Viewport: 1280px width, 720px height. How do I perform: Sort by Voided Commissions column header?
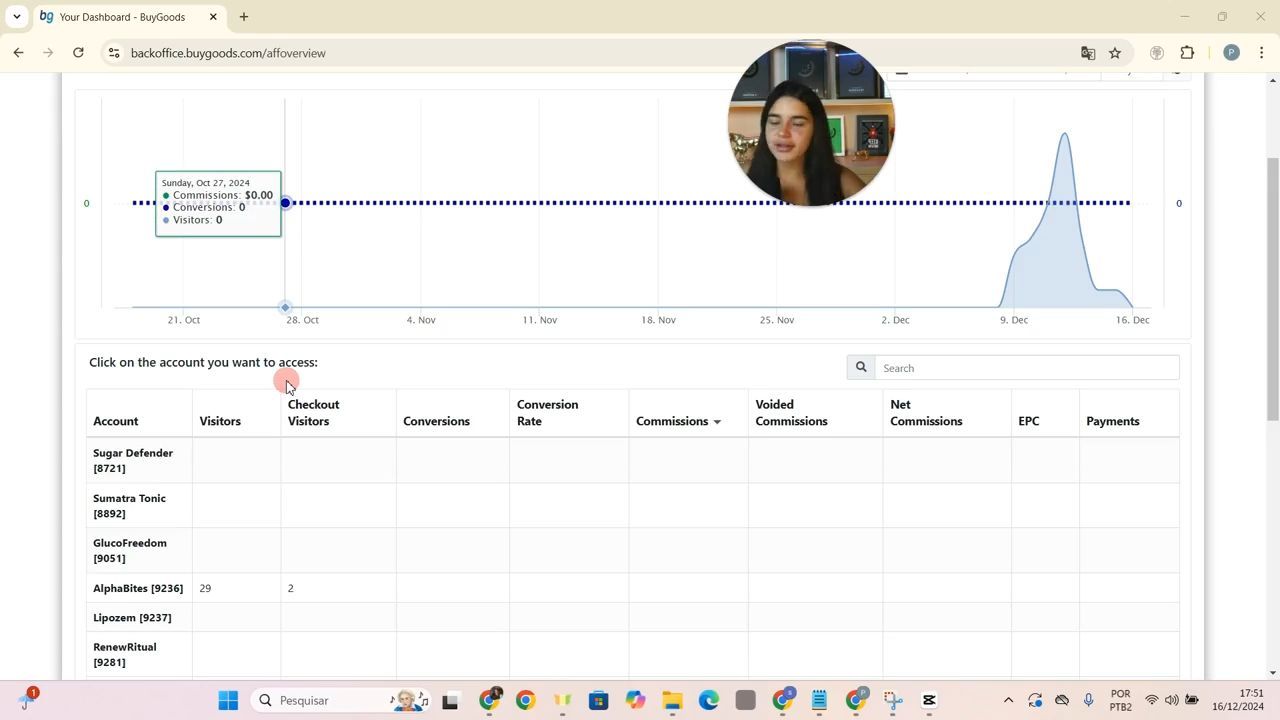coord(791,413)
